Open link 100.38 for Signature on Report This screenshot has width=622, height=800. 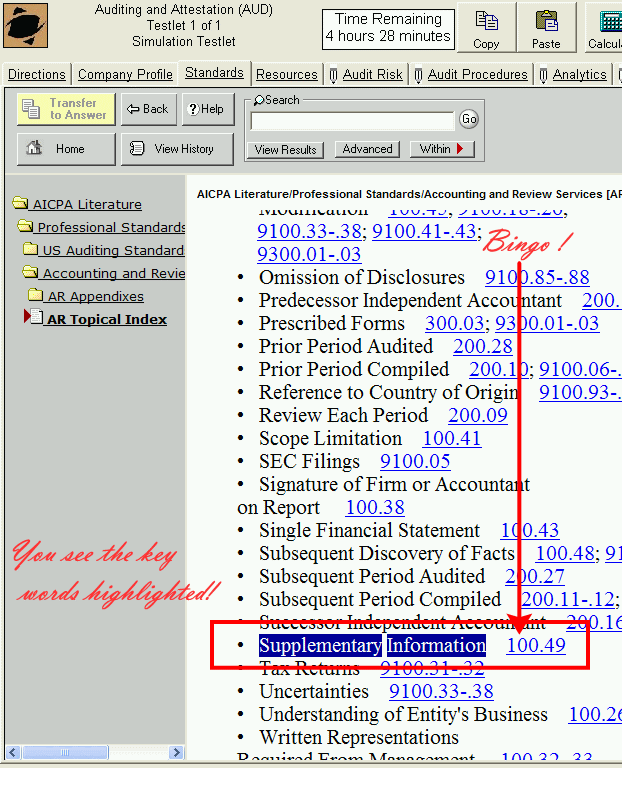tap(375, 508)
